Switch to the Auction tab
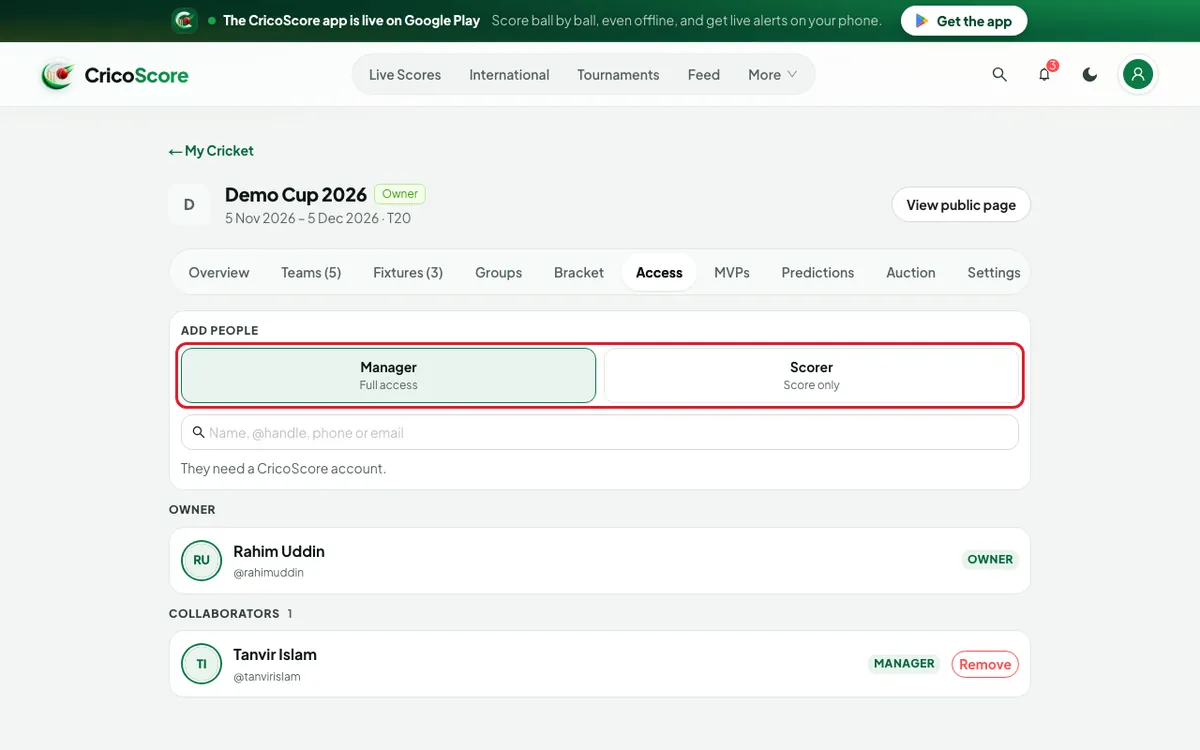The width and height of the screenshot is (1200, 750). [911, 272]
